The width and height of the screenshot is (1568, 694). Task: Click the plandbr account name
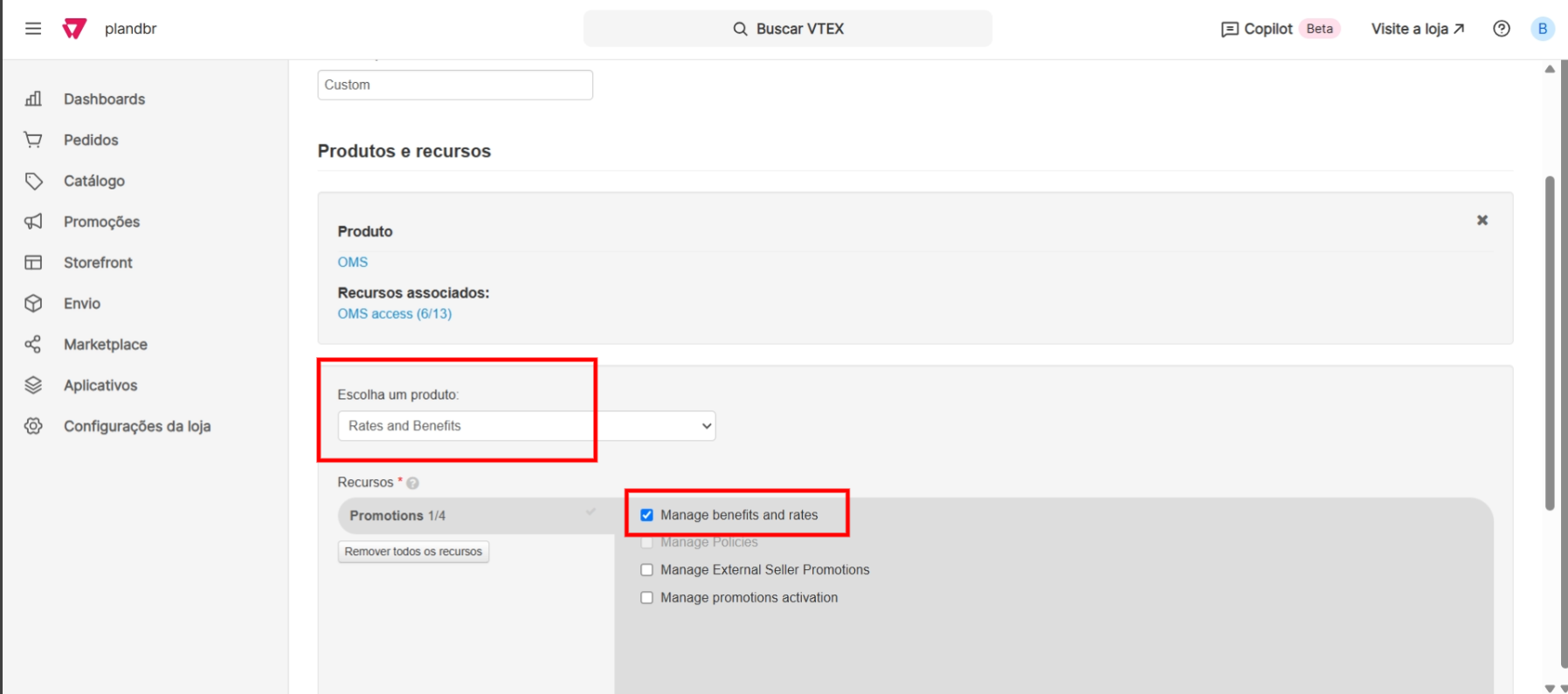131,29
